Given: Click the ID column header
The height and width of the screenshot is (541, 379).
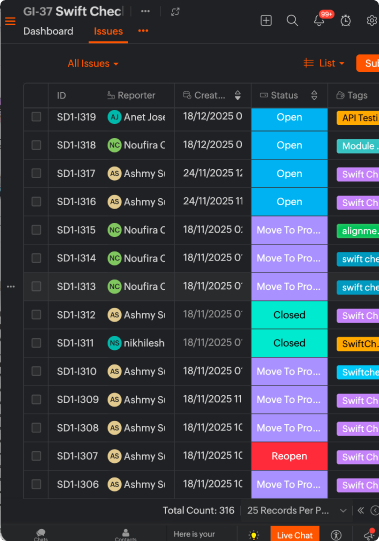Looking at the screenshot, I should point(61,95).
